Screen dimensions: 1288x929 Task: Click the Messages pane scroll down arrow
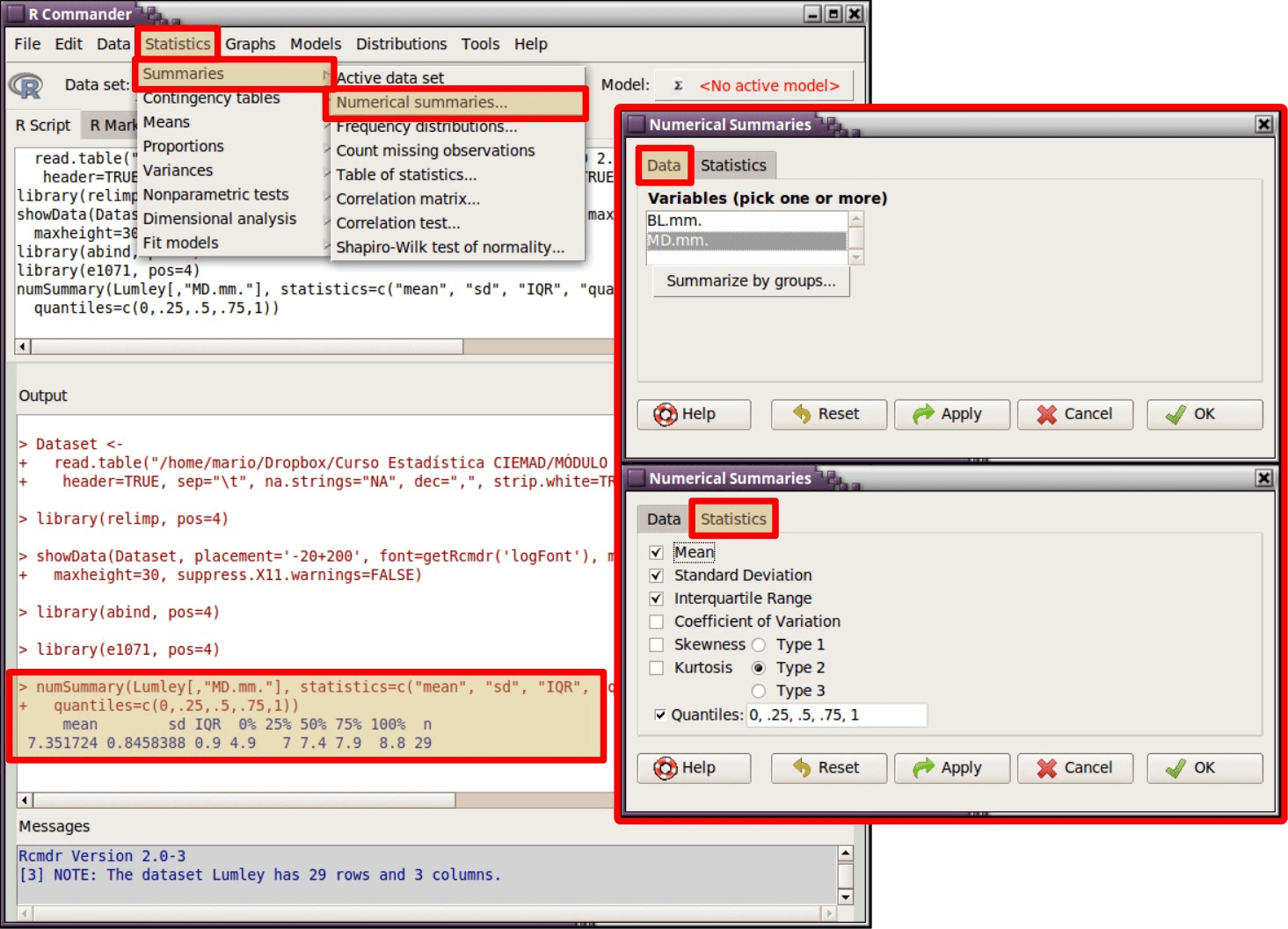coord(845,897)
